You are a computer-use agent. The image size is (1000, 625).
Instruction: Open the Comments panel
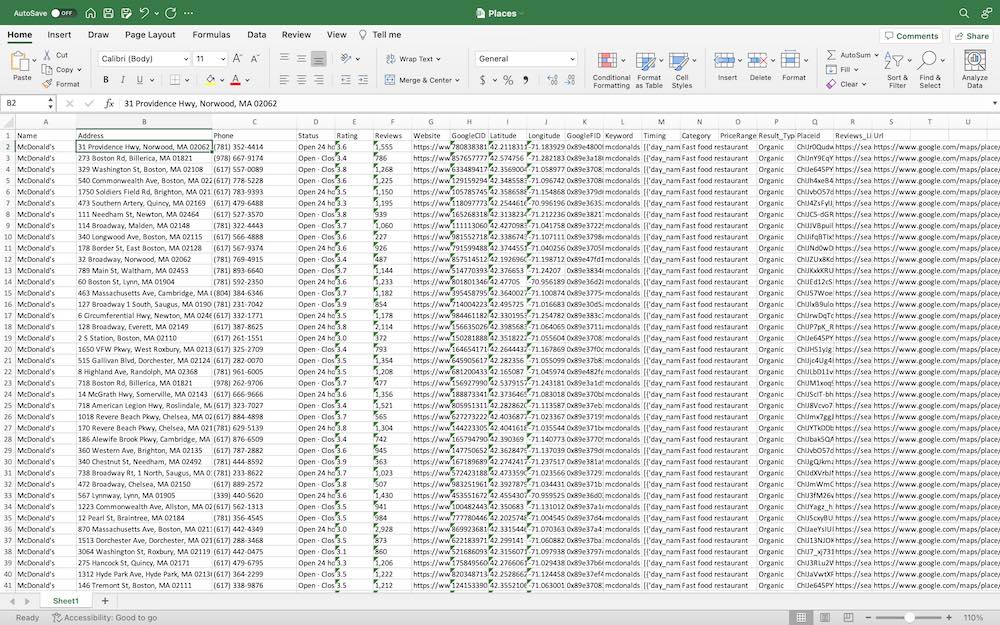[913, 35]
